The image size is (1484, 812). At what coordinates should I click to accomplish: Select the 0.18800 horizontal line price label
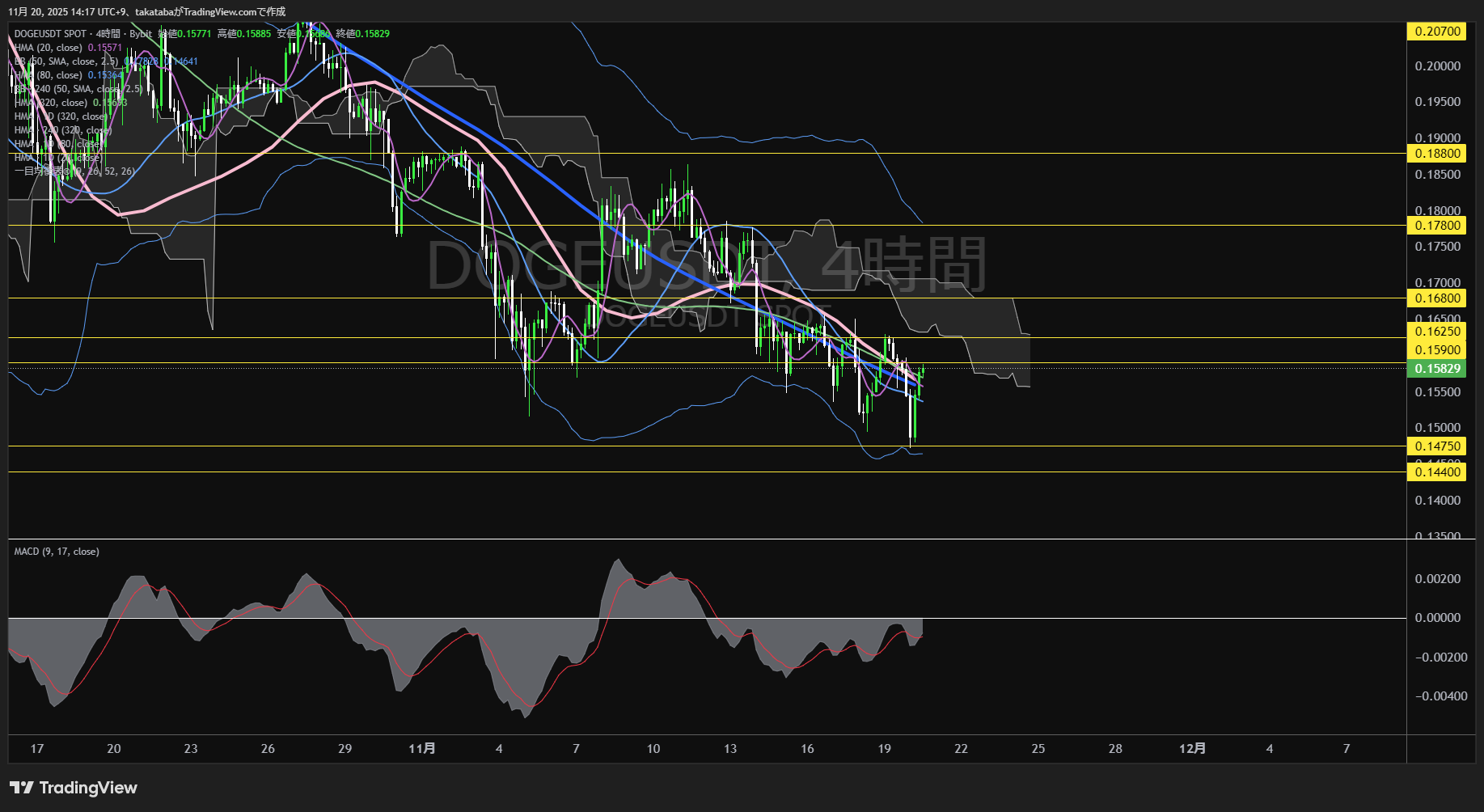[1436, 154]
